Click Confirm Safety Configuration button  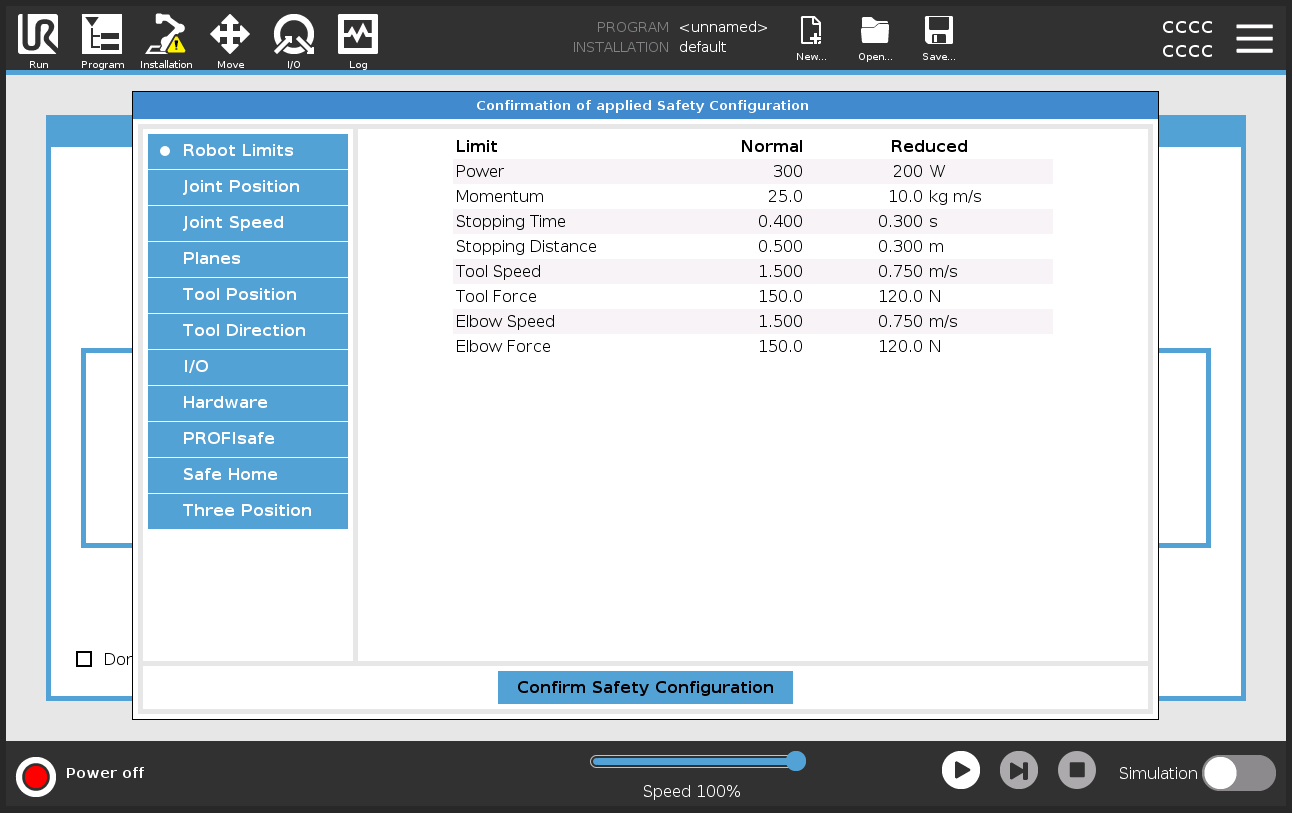point(645,687)
